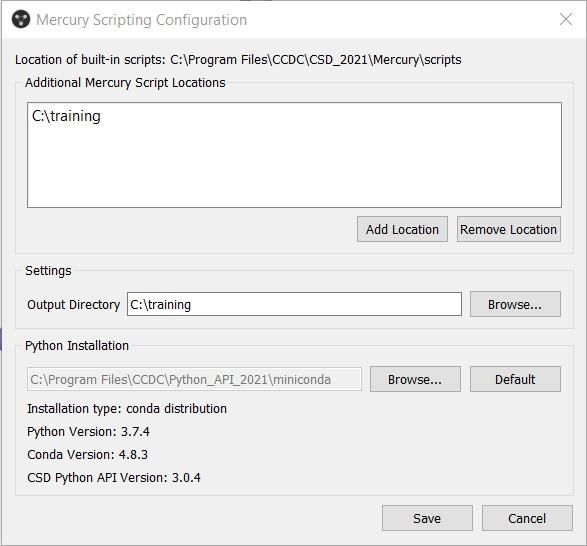Click the Mercury logo icon in title bar
The width and height of the screenshot is (587, 546).
[x=21, y=19]
